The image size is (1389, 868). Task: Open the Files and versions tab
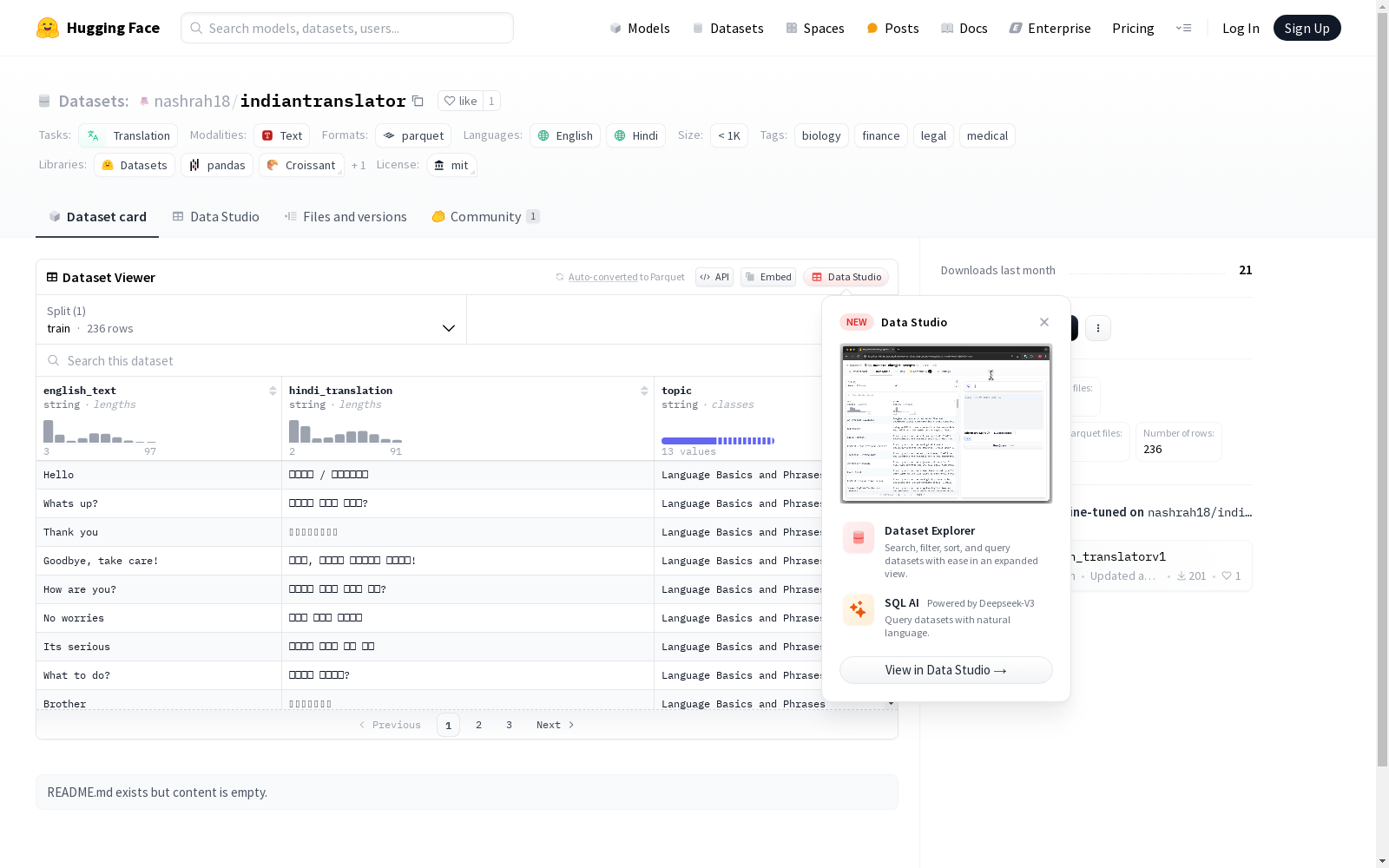tap(346, 217)
